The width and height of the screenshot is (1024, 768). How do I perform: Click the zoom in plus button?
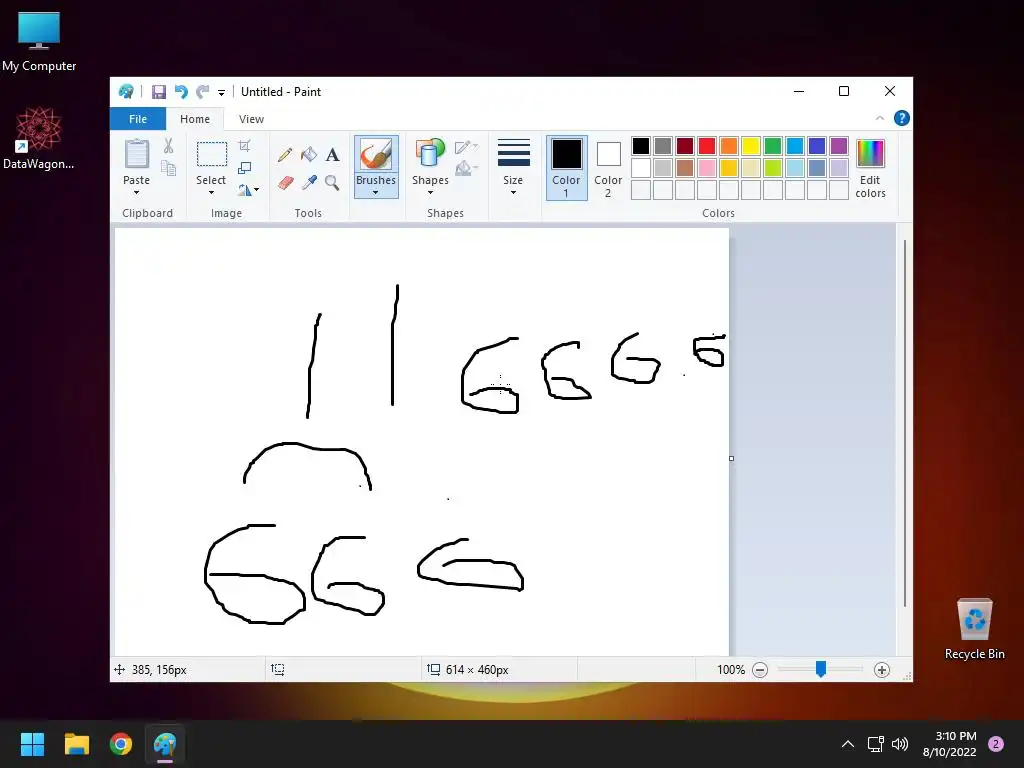click(x=882, y=670)
